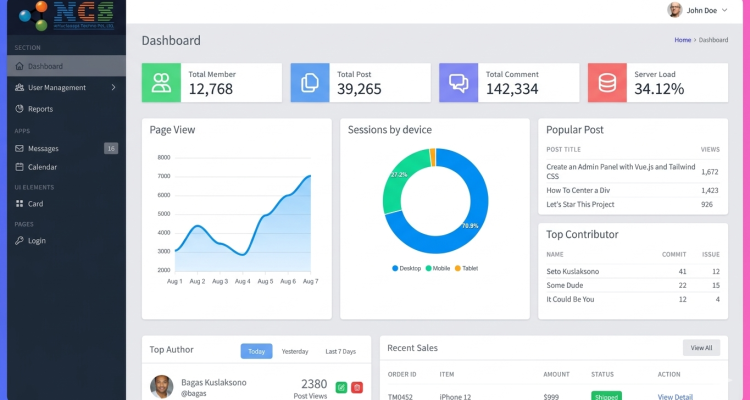Click the View All button in Recent Sales
The image size is (750, 400).
click(701, 348)
